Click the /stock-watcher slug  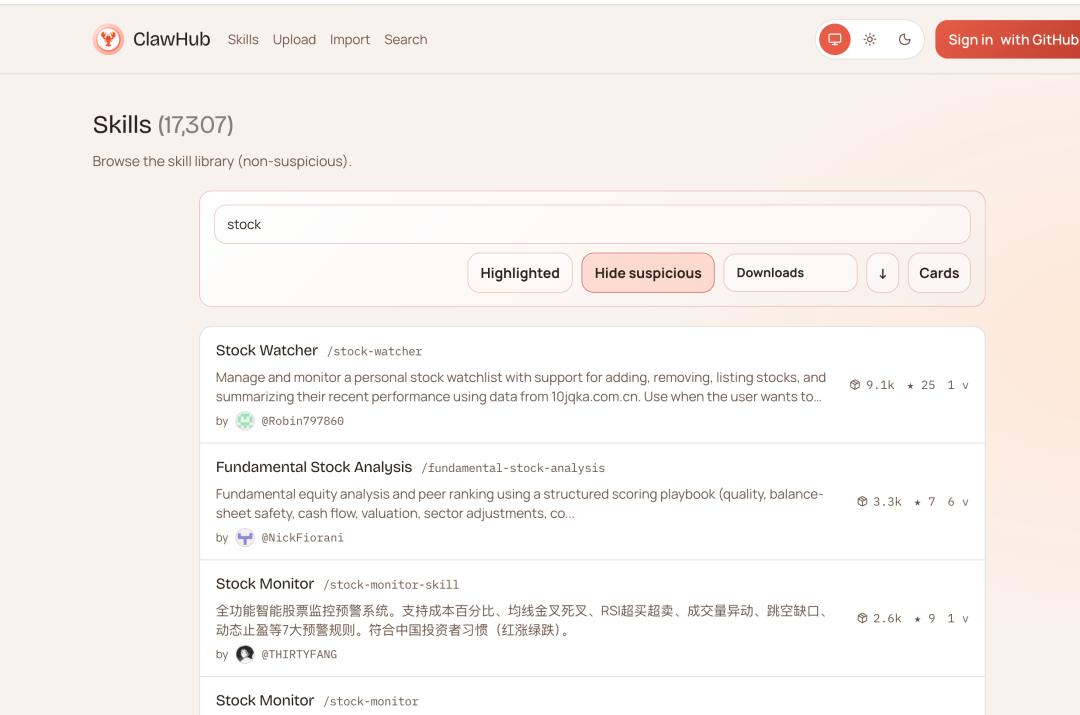point(375,351)
